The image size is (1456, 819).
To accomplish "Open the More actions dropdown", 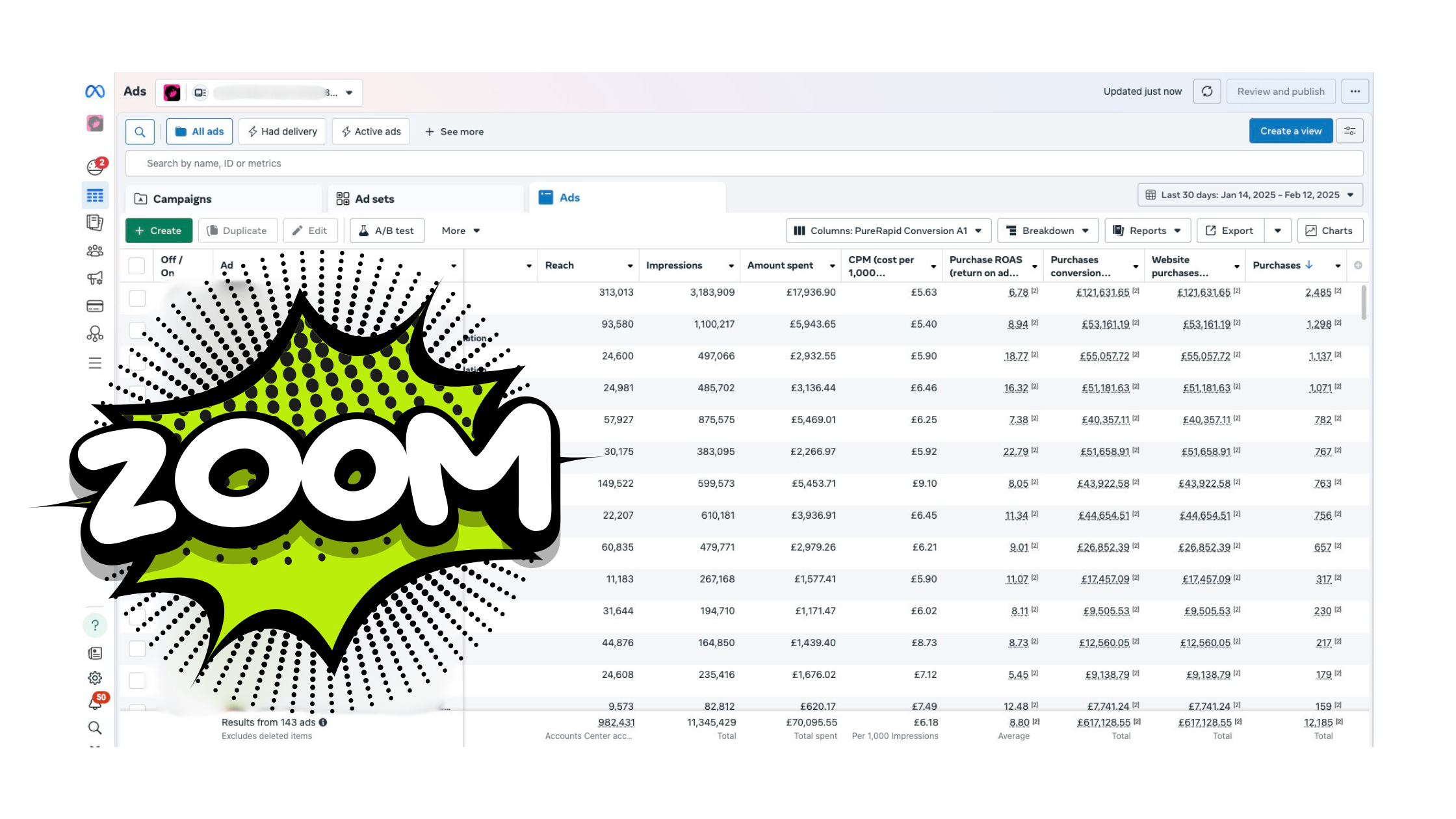I will pos(461,231).
